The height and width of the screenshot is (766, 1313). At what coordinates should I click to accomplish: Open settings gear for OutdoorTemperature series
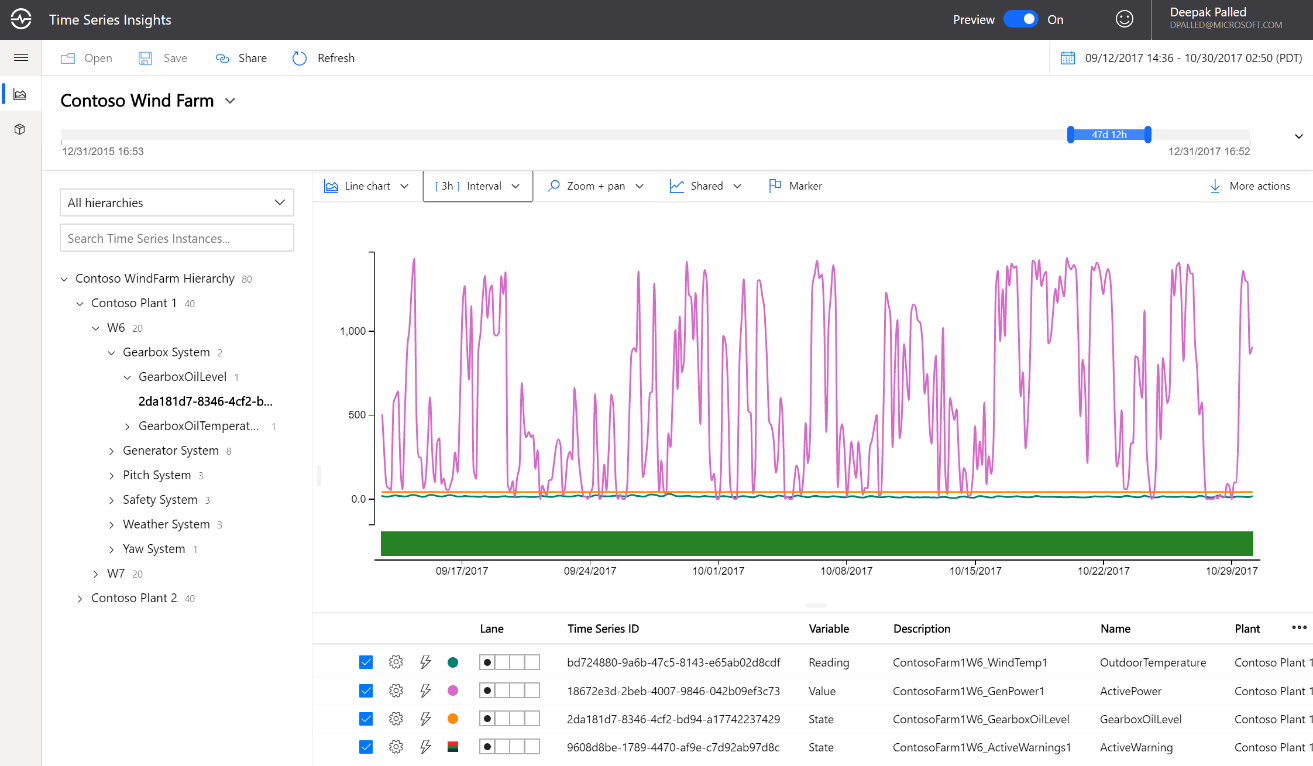click(395, 662)
